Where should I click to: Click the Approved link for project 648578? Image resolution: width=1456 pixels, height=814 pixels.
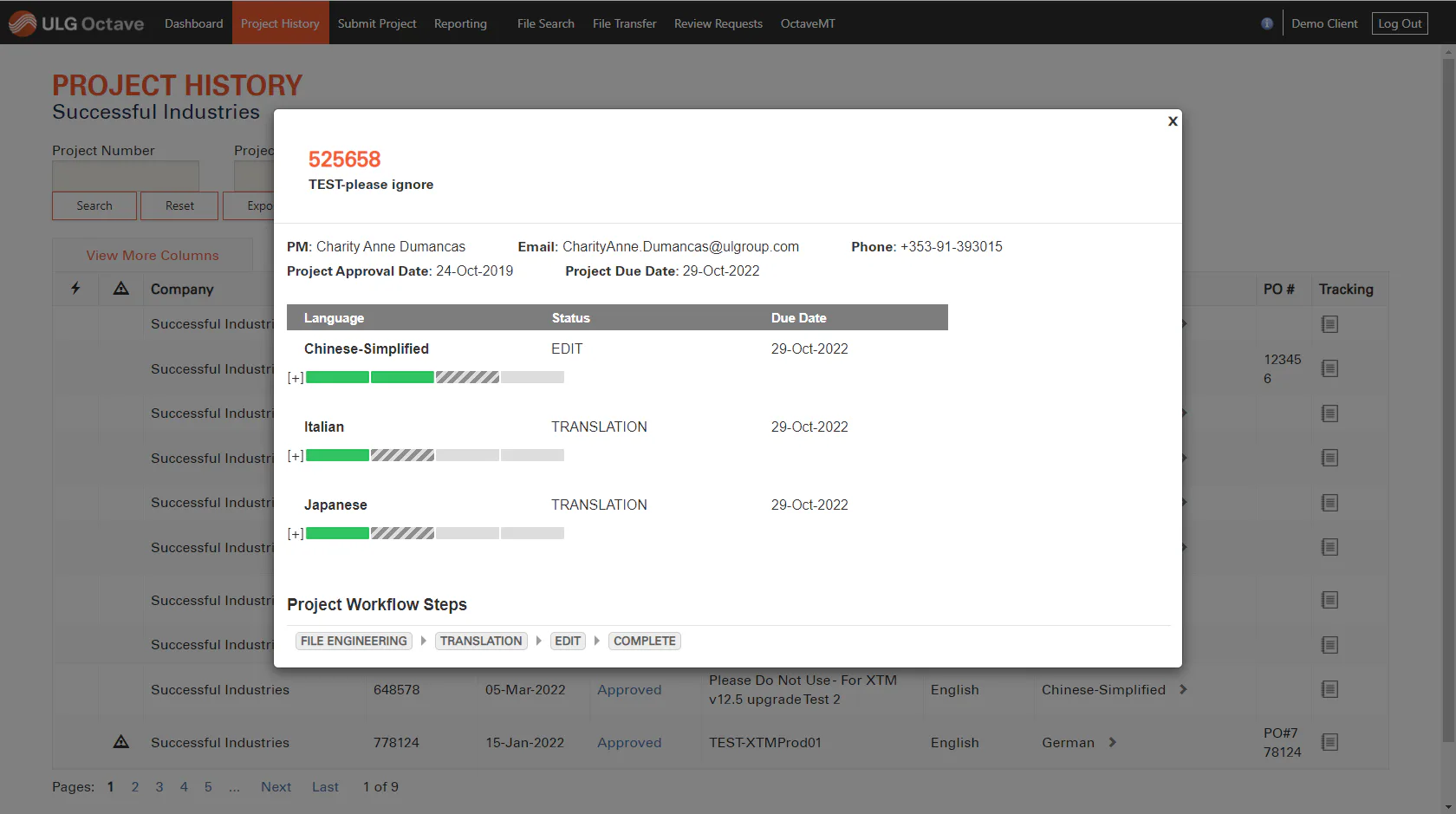629,689
